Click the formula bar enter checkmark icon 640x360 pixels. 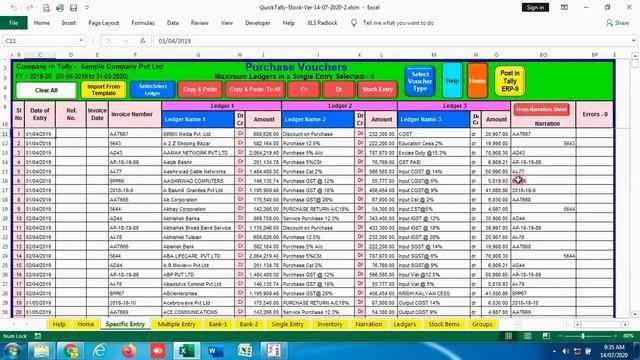coord(126,41)
